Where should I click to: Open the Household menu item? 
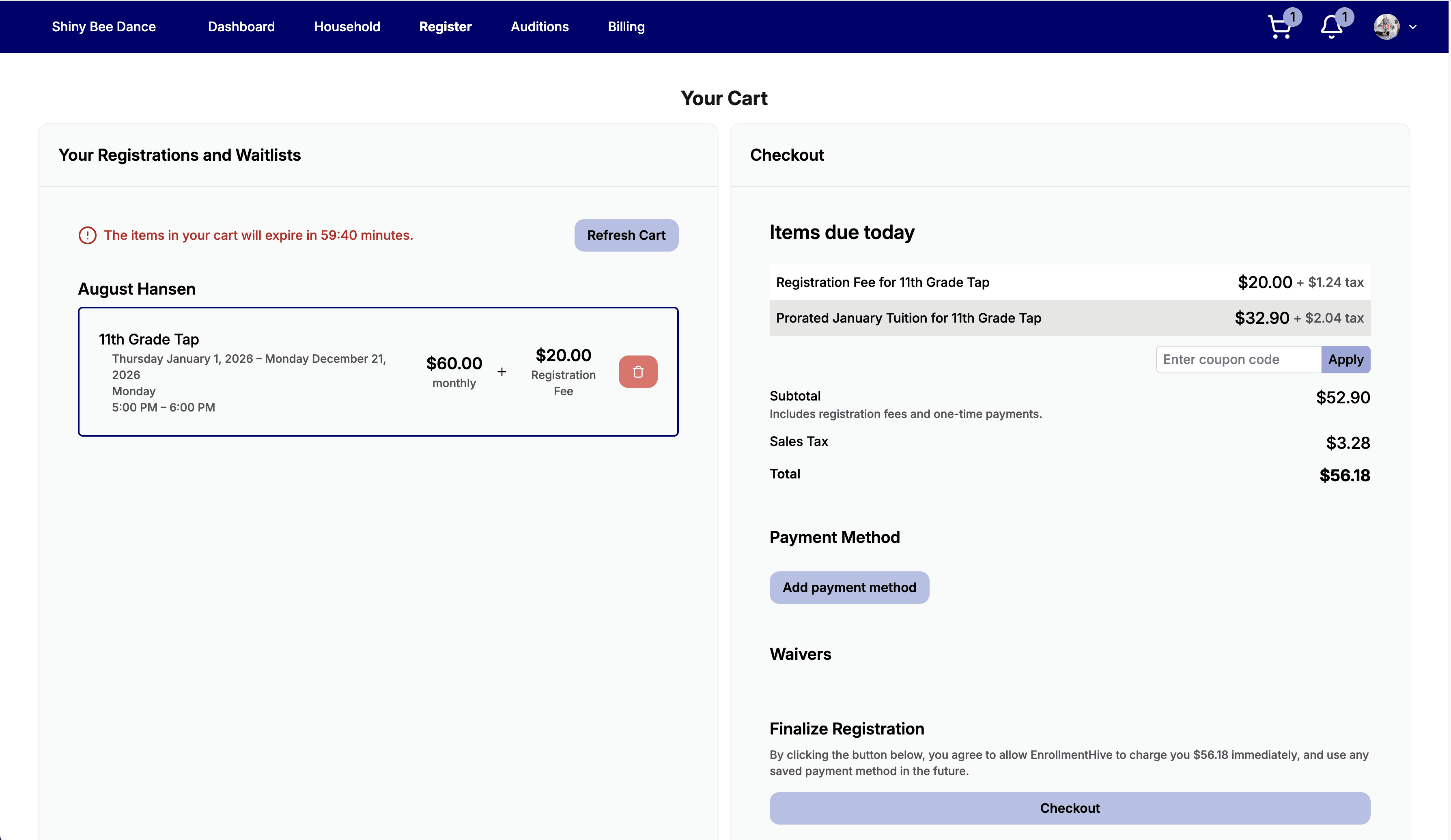coord(347,26)
